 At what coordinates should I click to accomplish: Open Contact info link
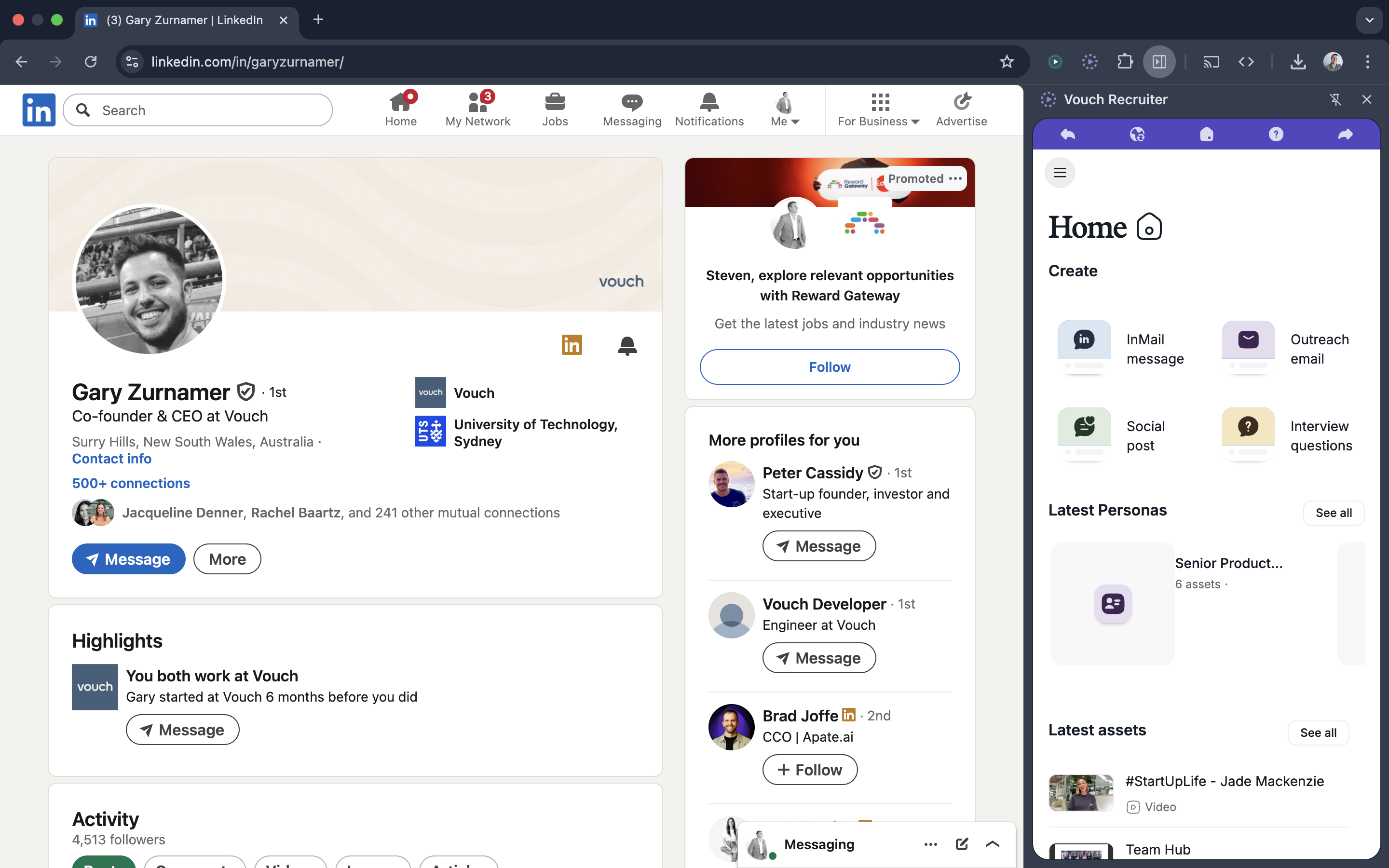[111, 458]
